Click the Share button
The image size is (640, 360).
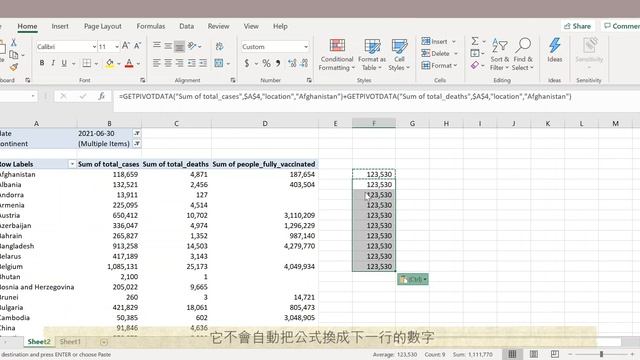pyautogui.click(x=578, y=26)
